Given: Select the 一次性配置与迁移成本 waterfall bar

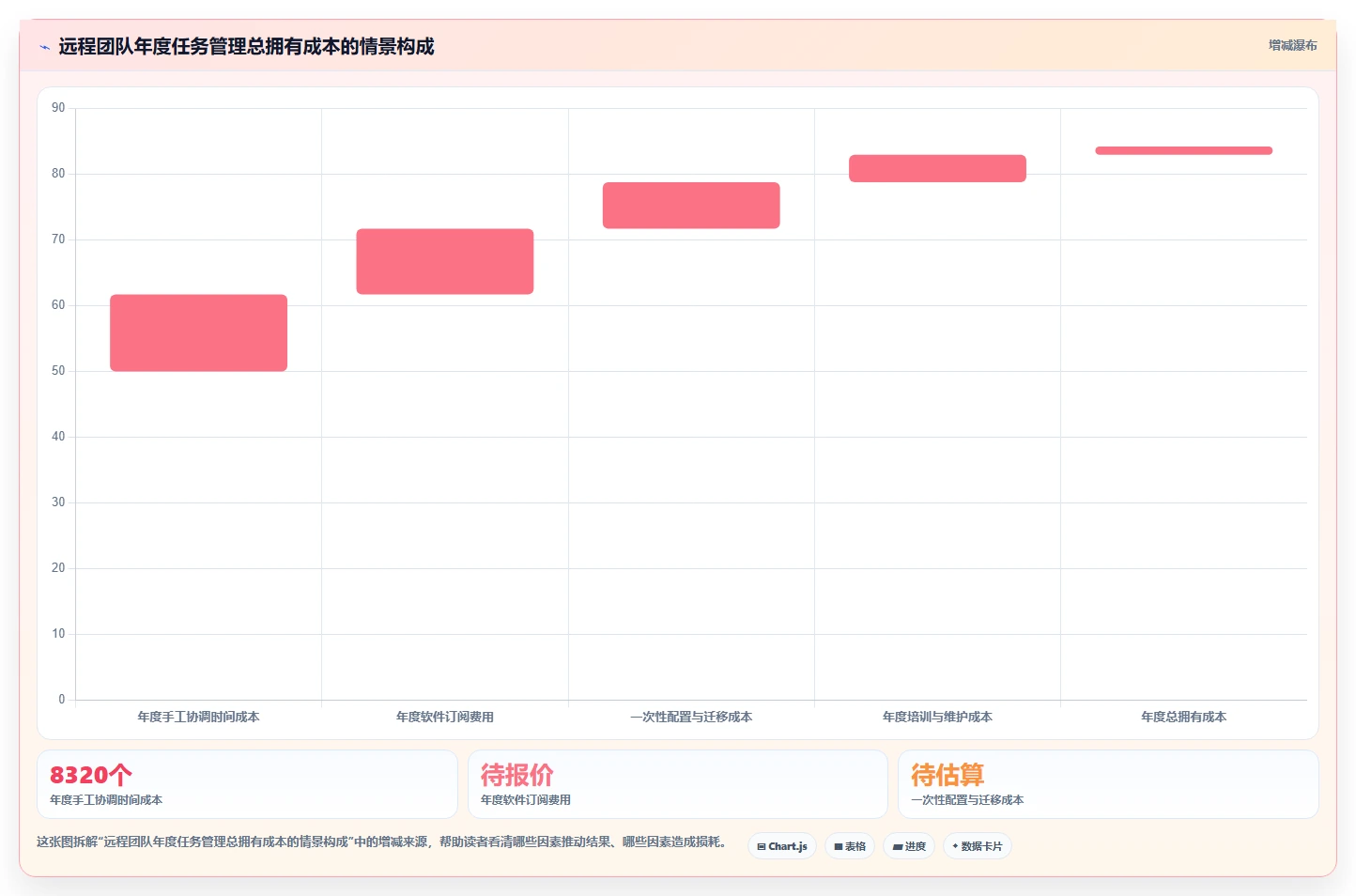Looking at the screenshot, I should (691, 205).
